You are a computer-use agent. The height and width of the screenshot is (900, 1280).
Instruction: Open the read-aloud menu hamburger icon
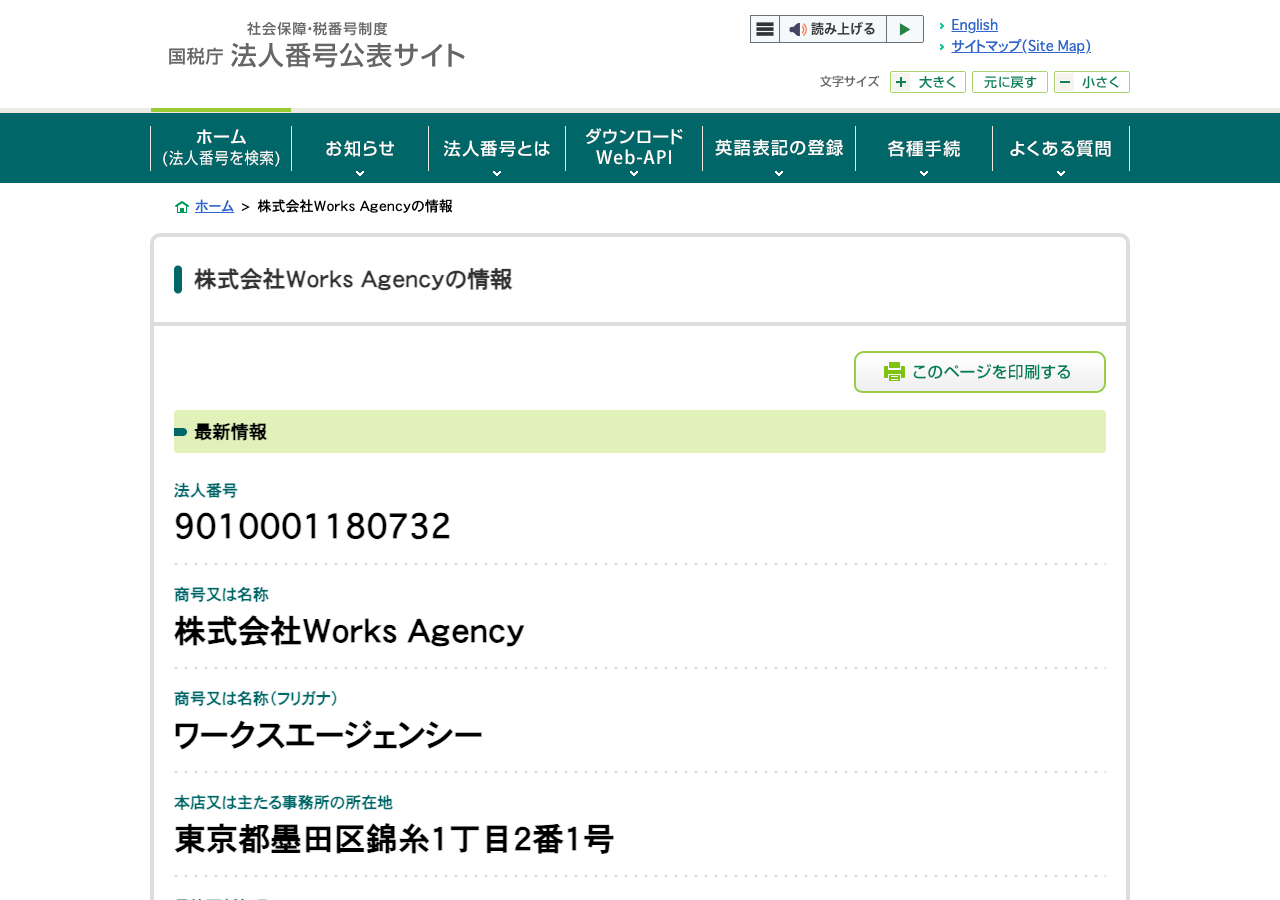click(765, 29)
